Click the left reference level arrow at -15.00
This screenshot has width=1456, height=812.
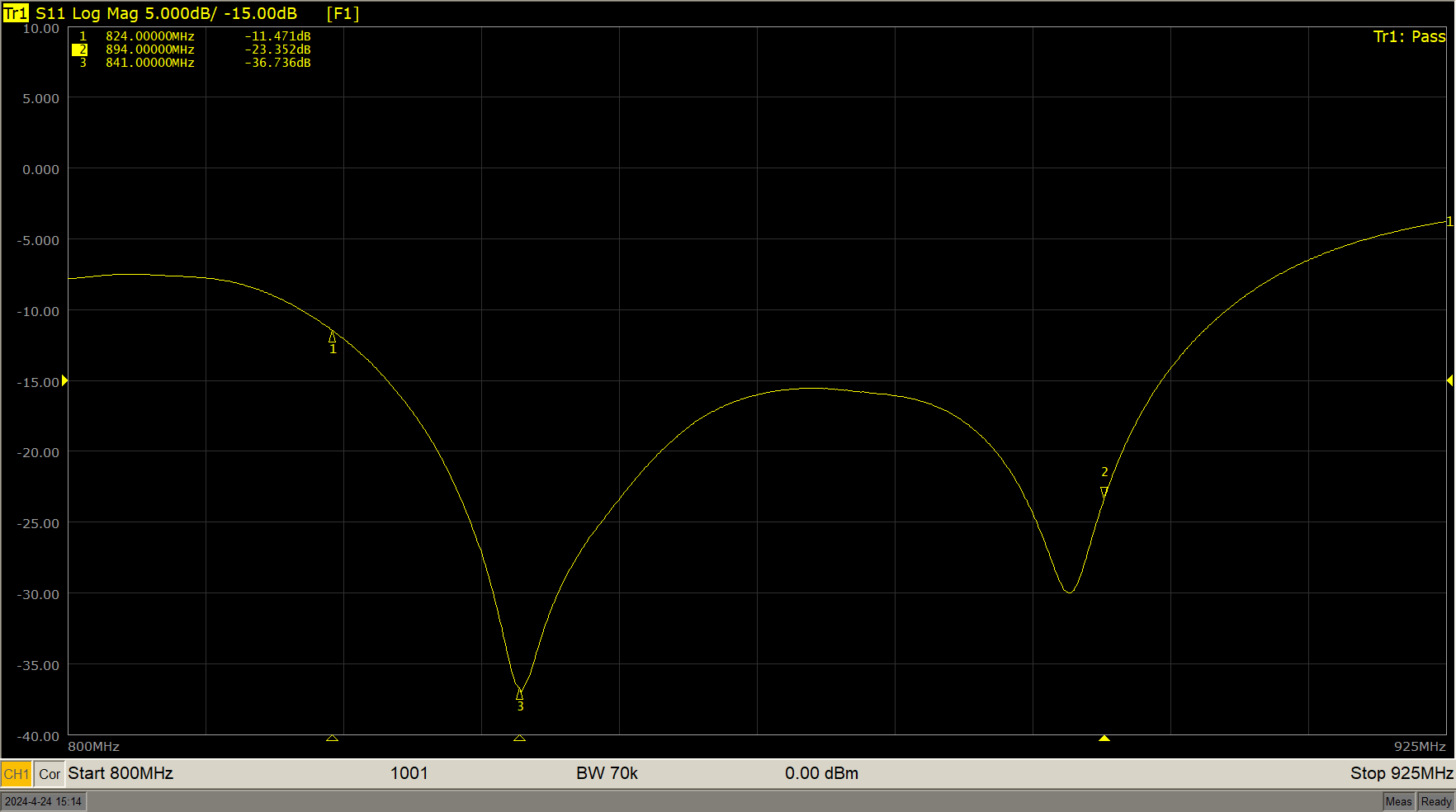(x=64, y=380)
